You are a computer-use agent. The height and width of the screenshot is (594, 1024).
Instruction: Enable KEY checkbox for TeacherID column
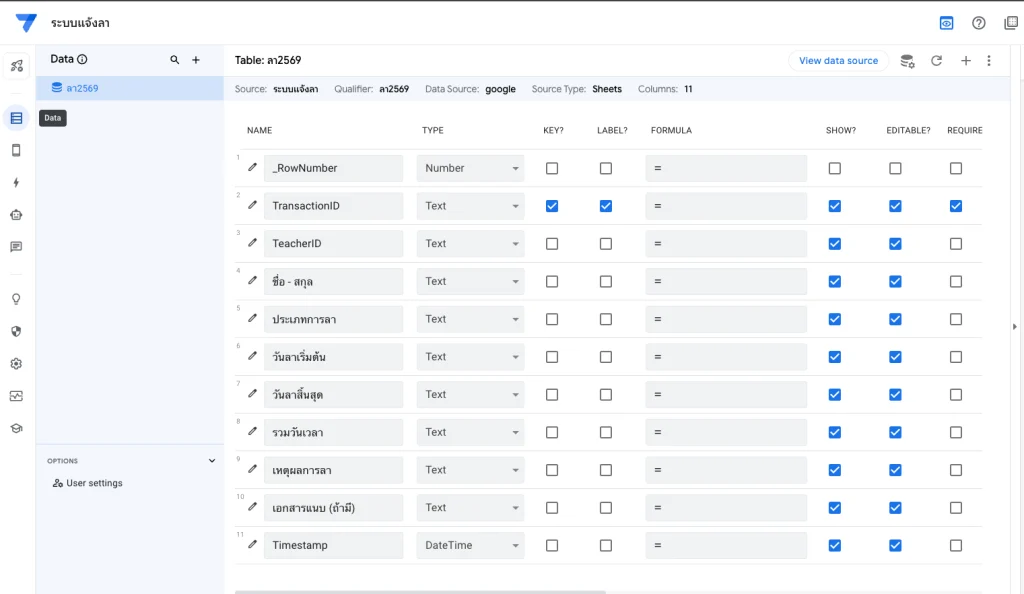click(552, 244)
